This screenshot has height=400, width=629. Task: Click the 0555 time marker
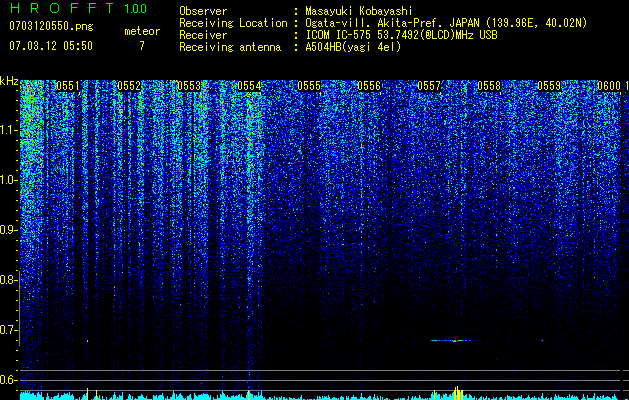309,86
